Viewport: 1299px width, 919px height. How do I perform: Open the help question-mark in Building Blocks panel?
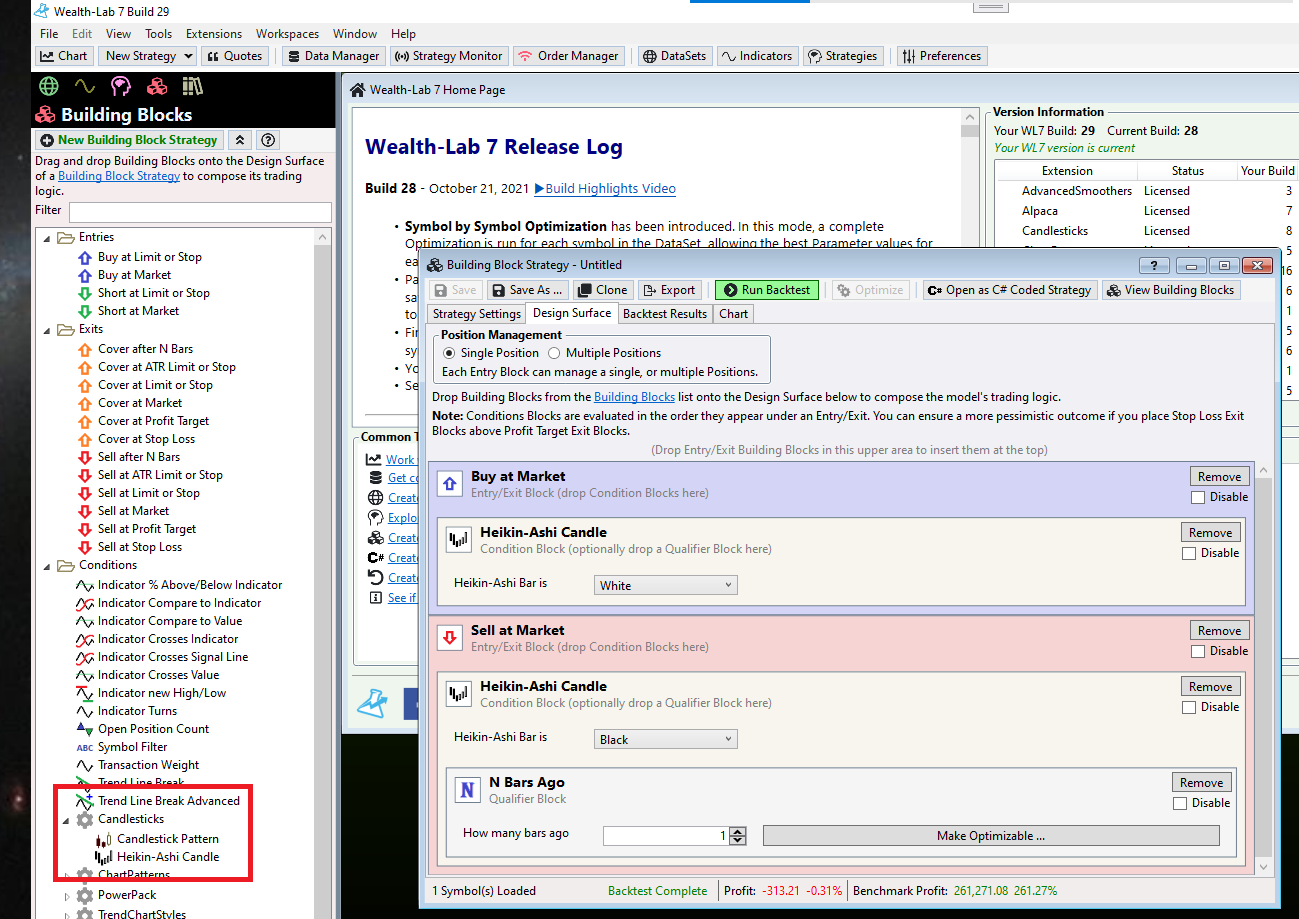point(267,140)
